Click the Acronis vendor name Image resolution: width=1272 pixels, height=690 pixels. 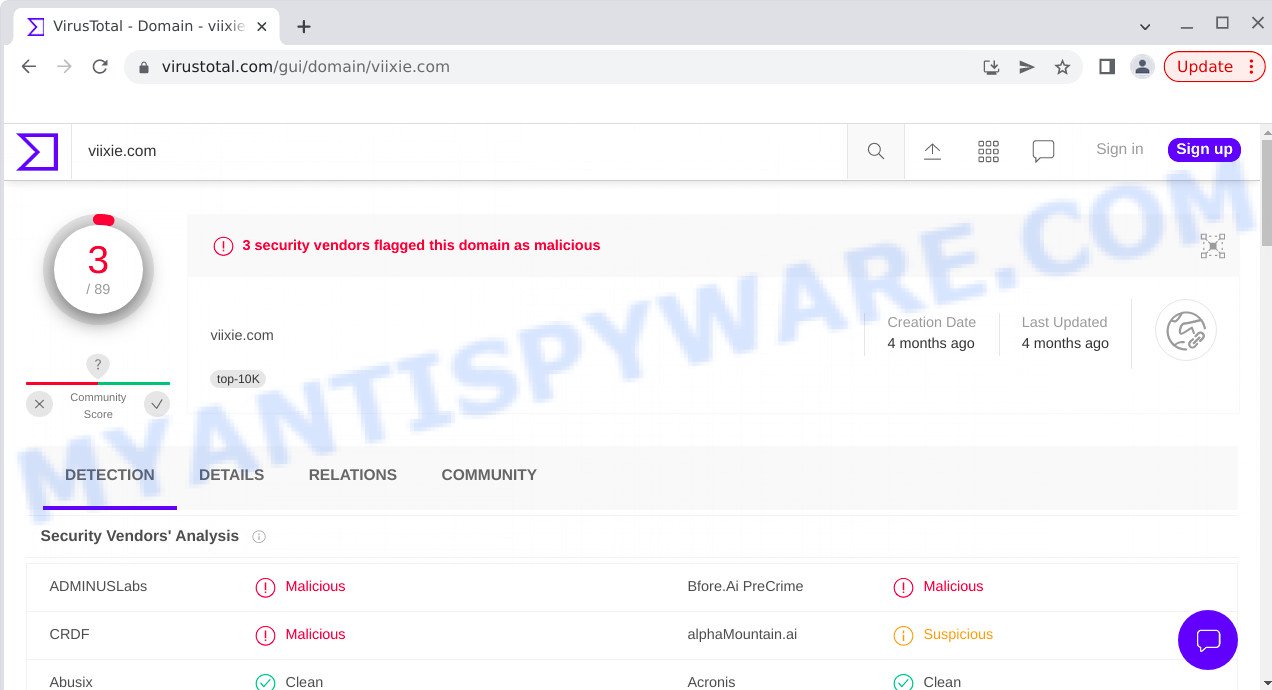[711, 682]
